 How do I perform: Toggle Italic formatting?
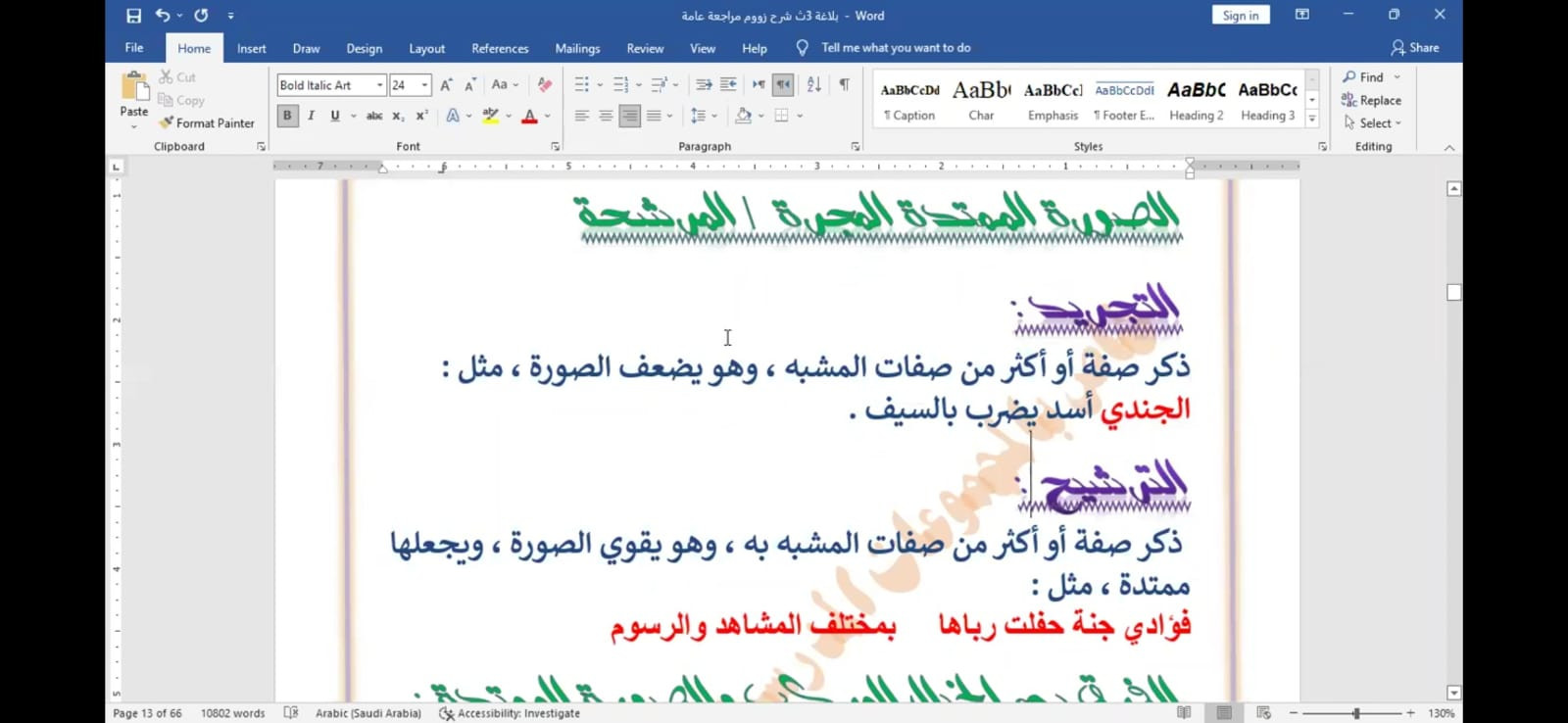(311, 116)
